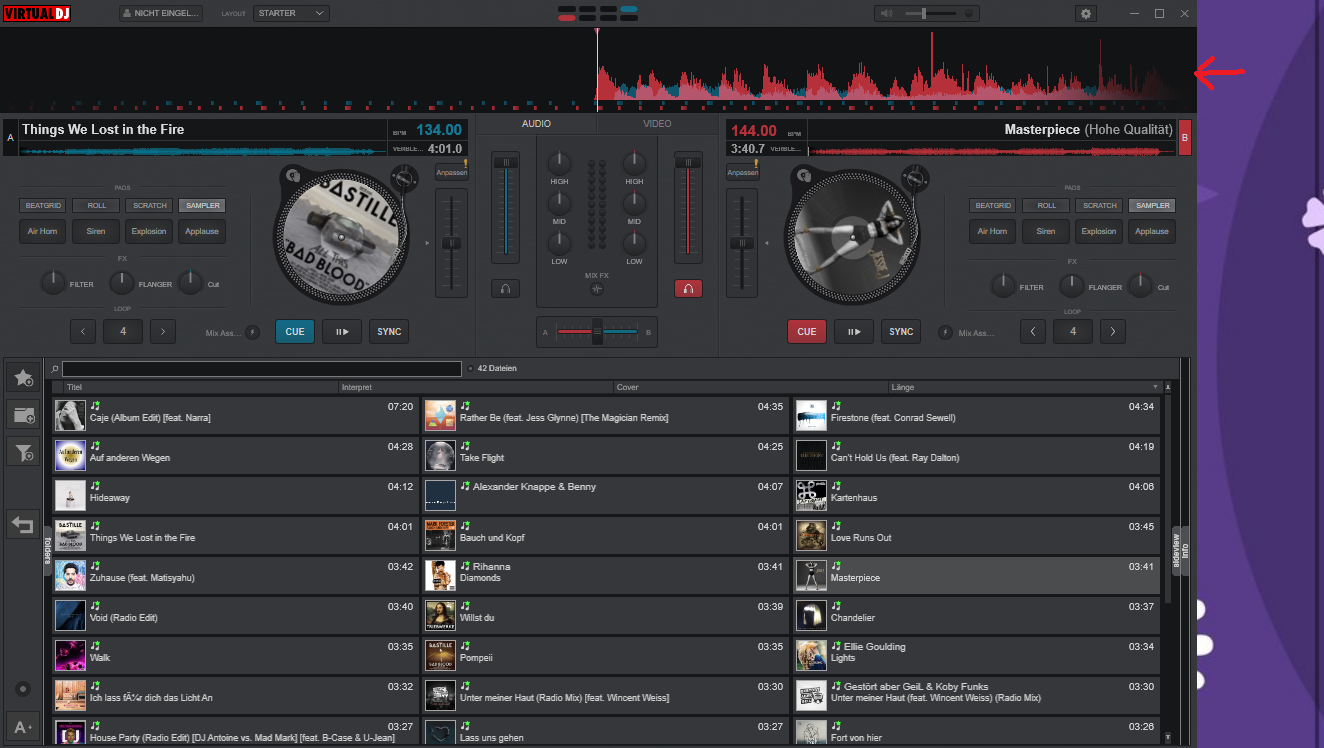
Task: Double deck A loop with right arrow
Action: [163, 331]
